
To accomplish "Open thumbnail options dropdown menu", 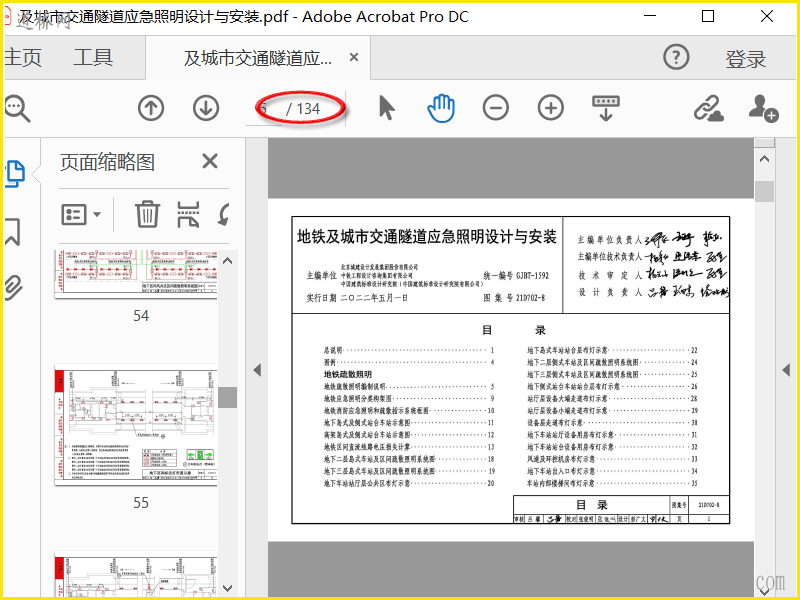I will tap(81, 214).
